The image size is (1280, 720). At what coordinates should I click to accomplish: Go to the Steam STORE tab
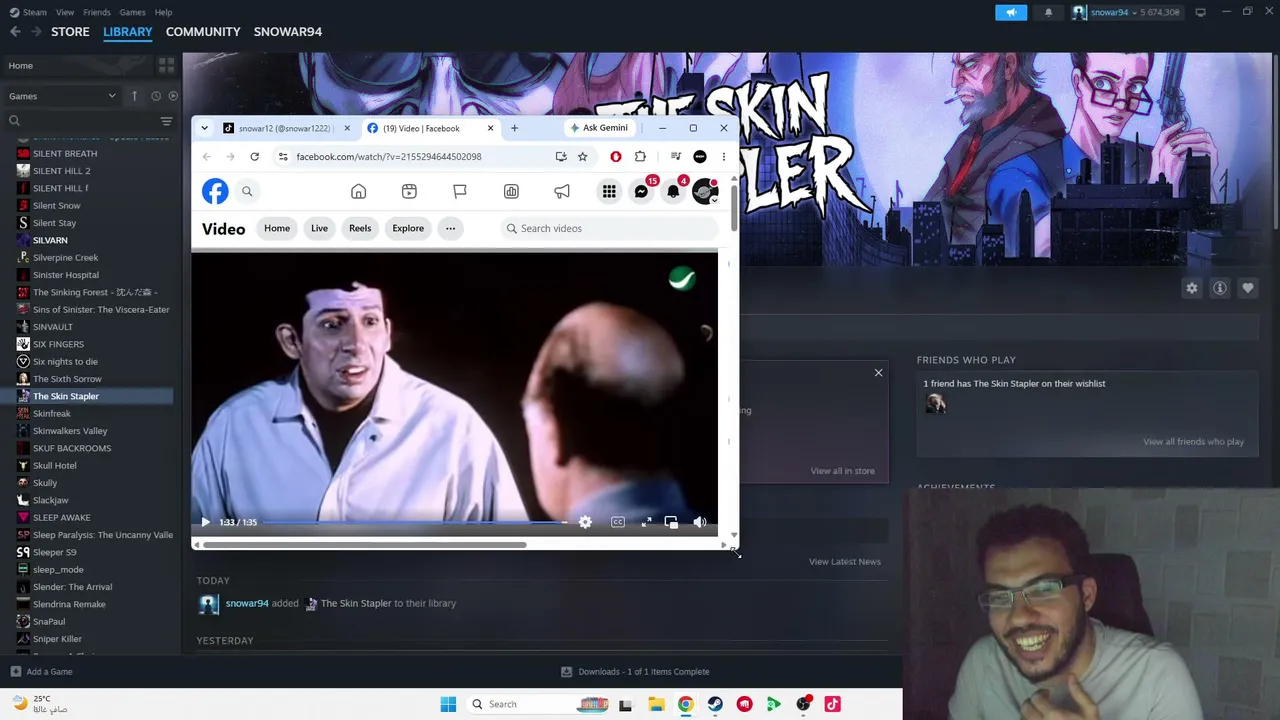70,32
